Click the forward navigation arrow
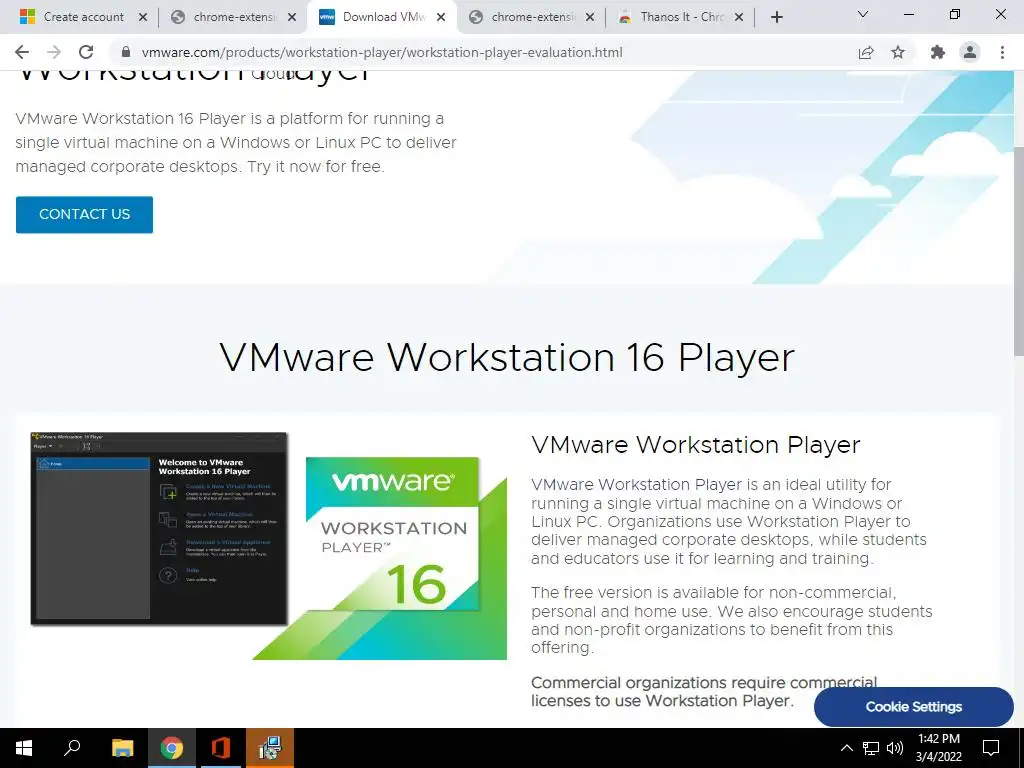This screenshot has width=1024, height=768. tap(54, 52)
